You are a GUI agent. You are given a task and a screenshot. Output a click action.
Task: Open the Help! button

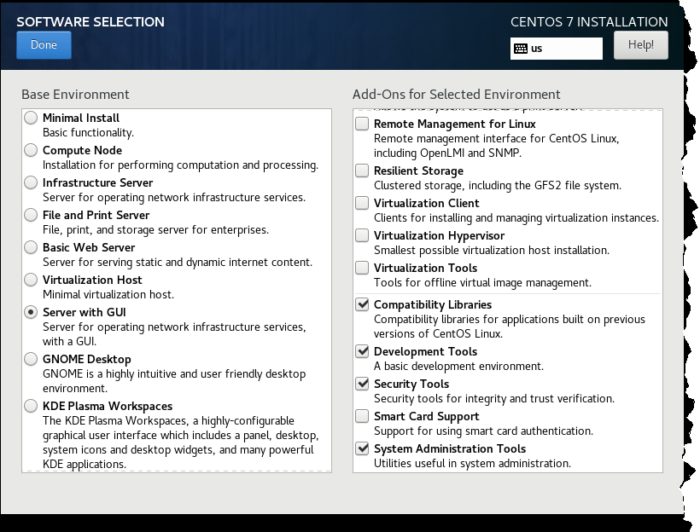click(641, 45)
